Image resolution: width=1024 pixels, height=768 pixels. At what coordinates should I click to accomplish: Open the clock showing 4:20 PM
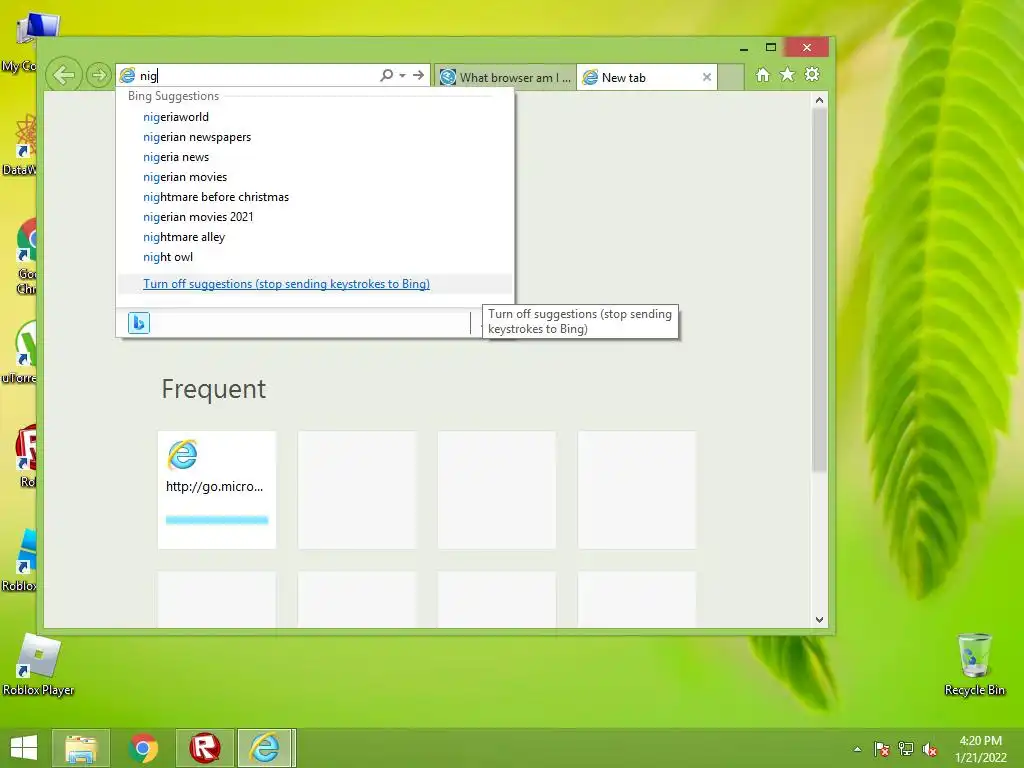pos(980,749)
